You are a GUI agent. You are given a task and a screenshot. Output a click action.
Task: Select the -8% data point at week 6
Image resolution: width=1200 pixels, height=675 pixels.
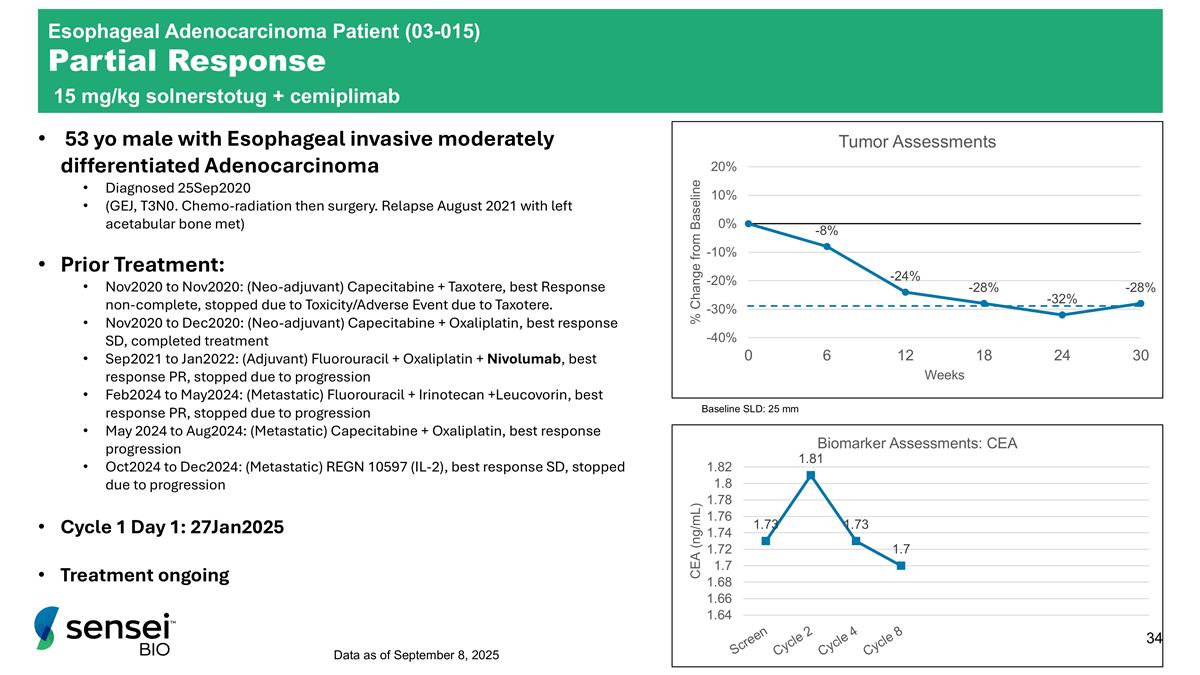[x=827, y=246]
